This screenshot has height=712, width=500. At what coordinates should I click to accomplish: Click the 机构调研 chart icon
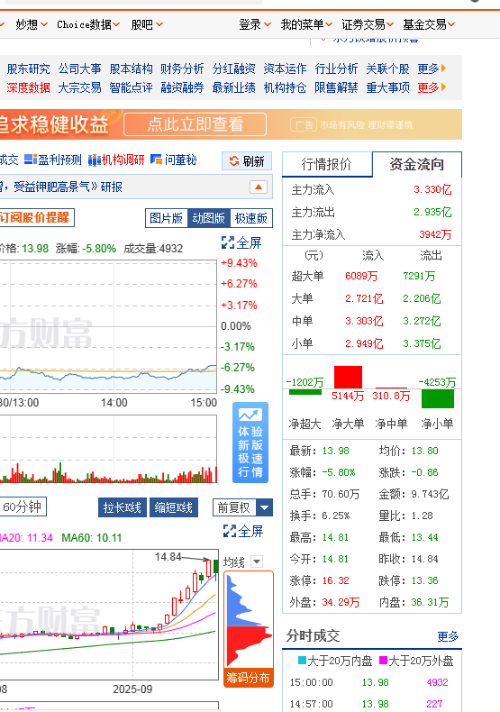[x=94, y=160]
